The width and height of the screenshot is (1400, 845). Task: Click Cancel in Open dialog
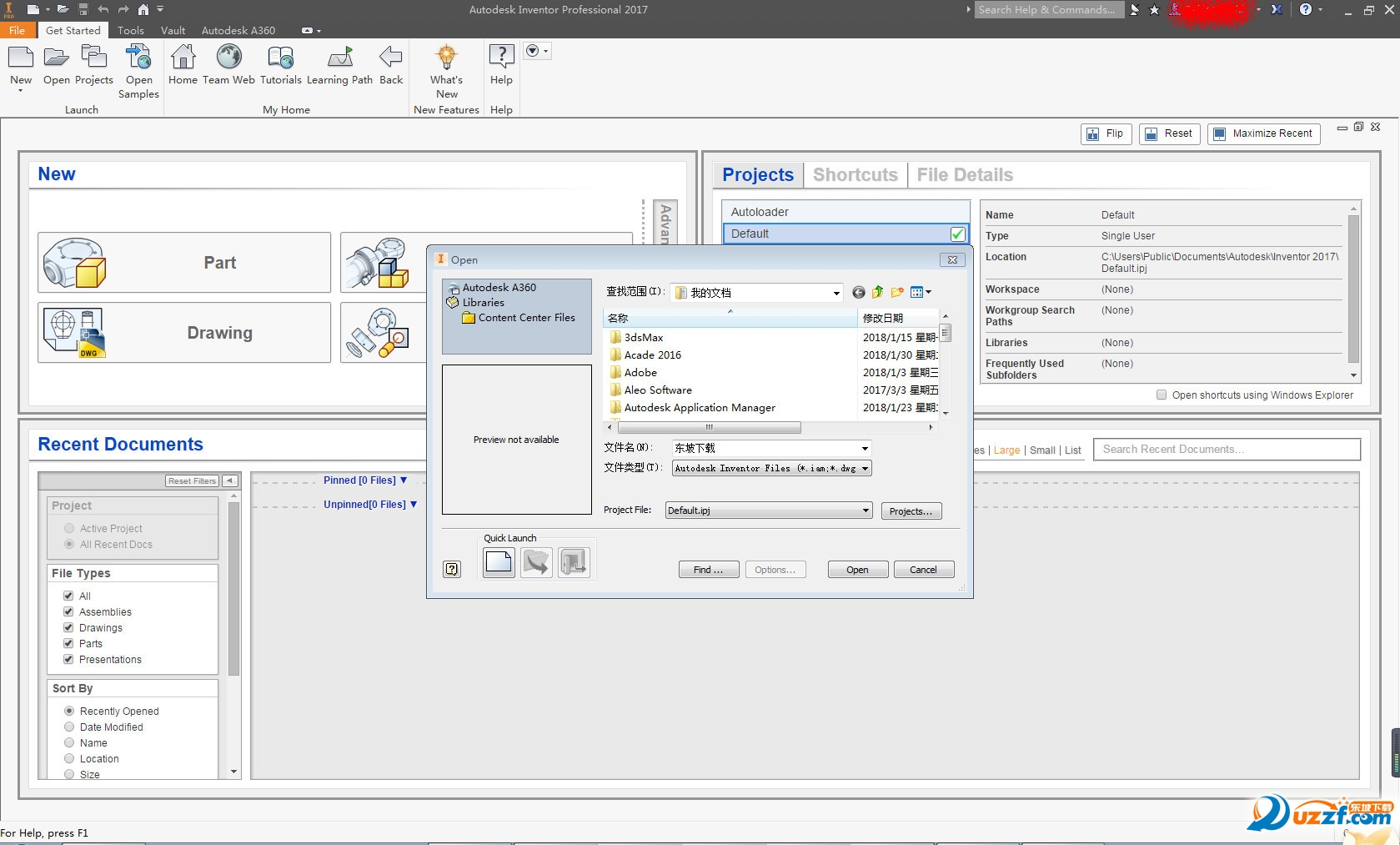click(x=923, y=570)
